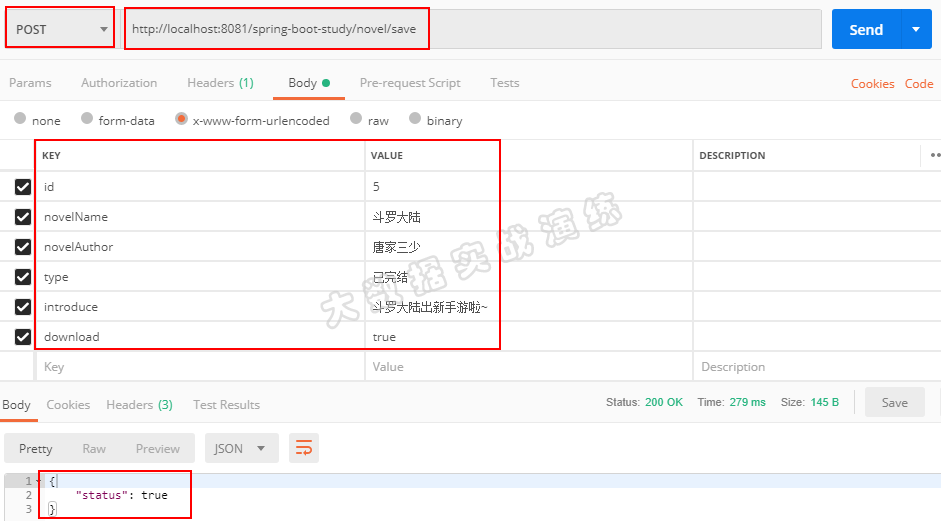The width and height of the screenshot is (941, 521).
Task: Collapse the JSON object at line 1
Action: click(x=38, y=481)
